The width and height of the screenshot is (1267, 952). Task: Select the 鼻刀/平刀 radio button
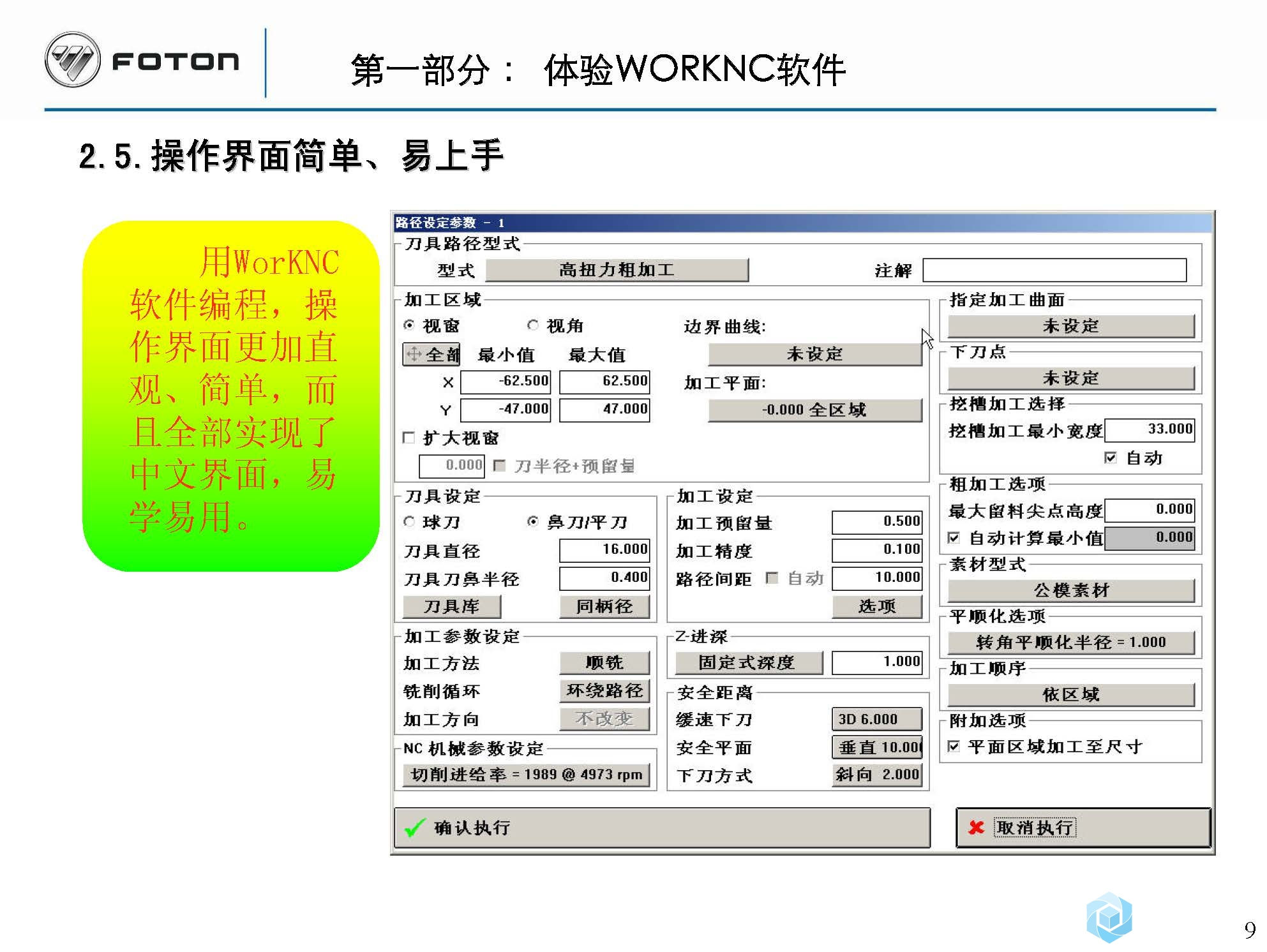[533, 521]
